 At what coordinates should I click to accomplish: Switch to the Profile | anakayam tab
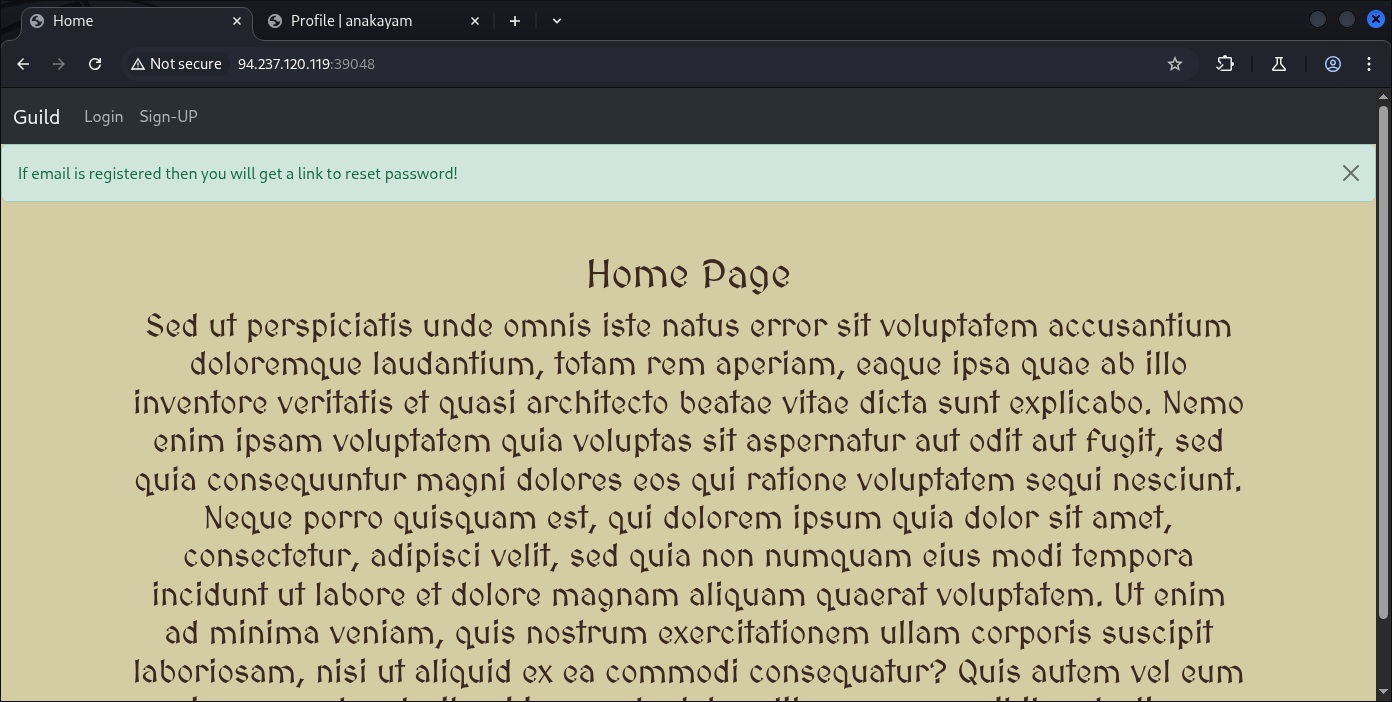(351, 21)
